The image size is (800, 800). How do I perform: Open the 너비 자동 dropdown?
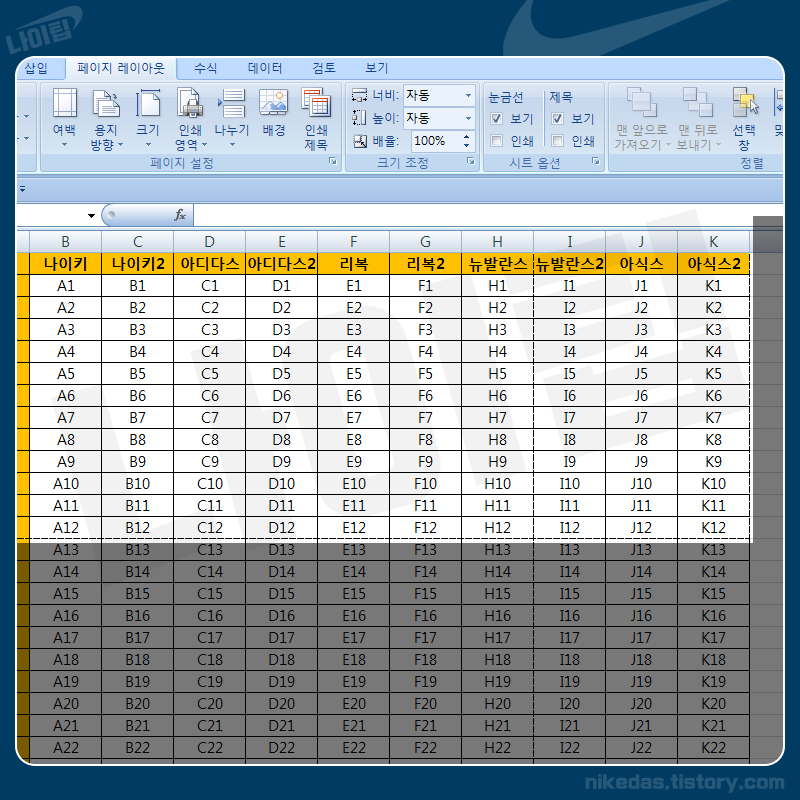coord(468,95)
